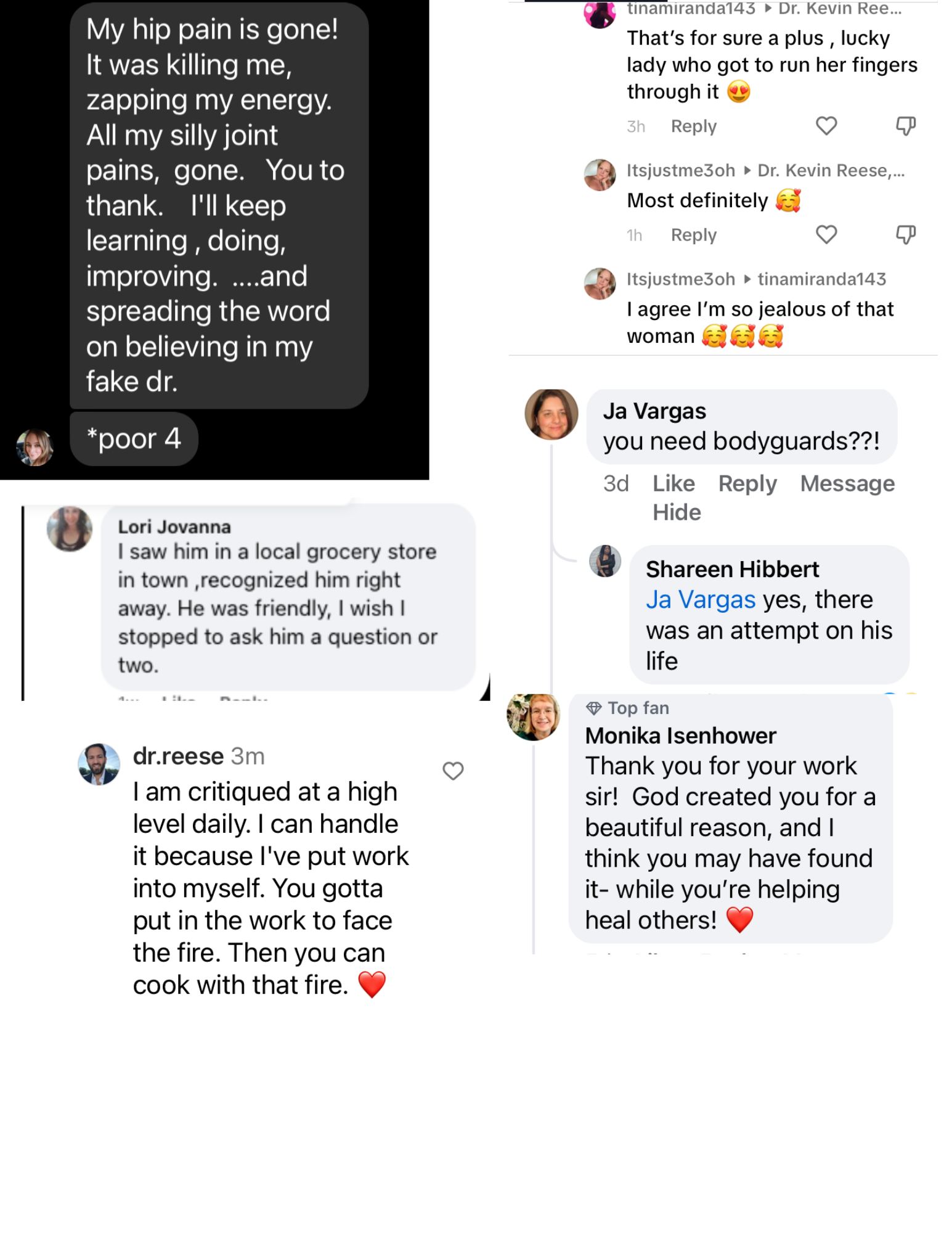The width and height of the screenshot is (952, 1233).
Task: Thumbs down the "Most definitely" comment
Action: 905,234
